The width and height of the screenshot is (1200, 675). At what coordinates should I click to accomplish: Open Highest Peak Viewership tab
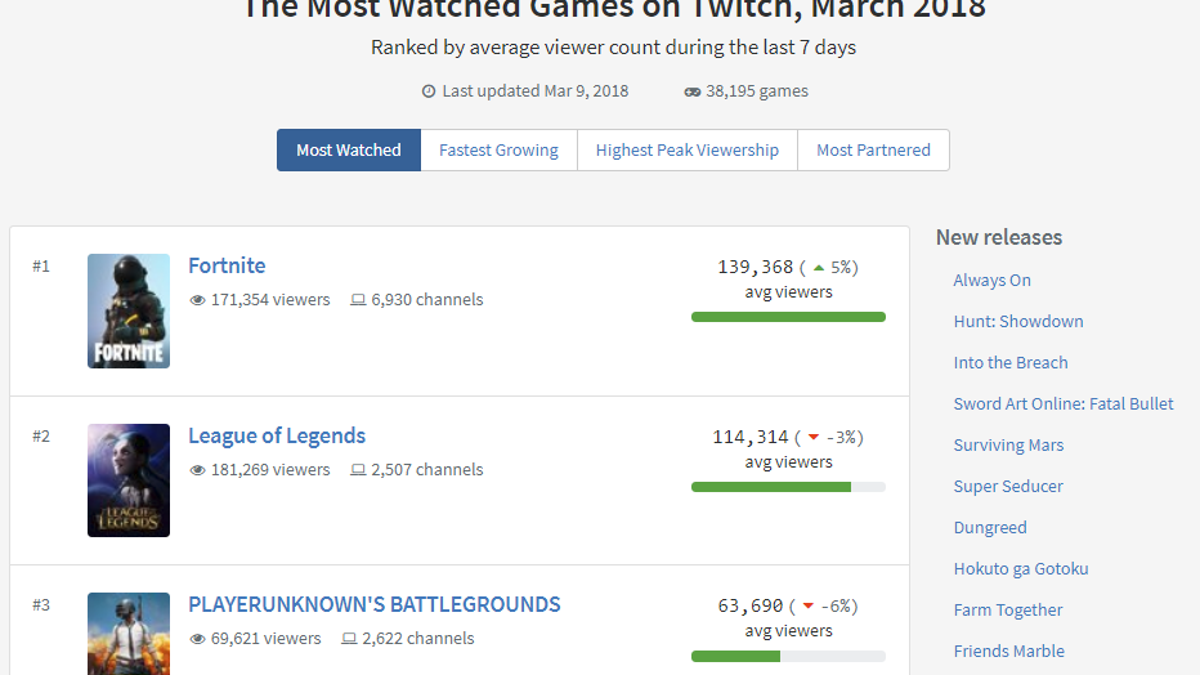point(687,150)
